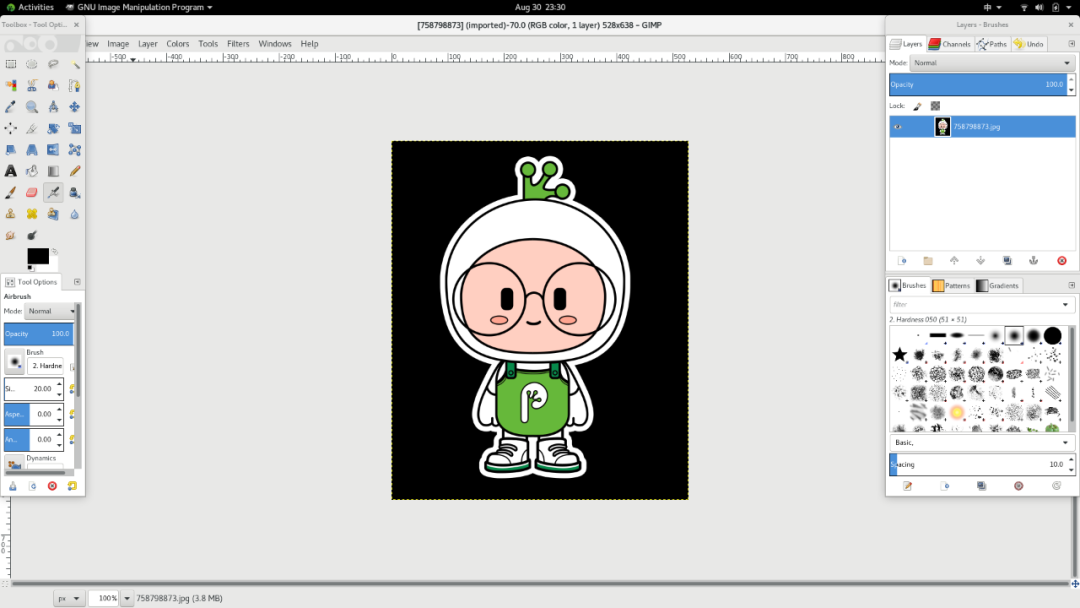
Task: Select the Measure compass tool
Action: (53, 107)
